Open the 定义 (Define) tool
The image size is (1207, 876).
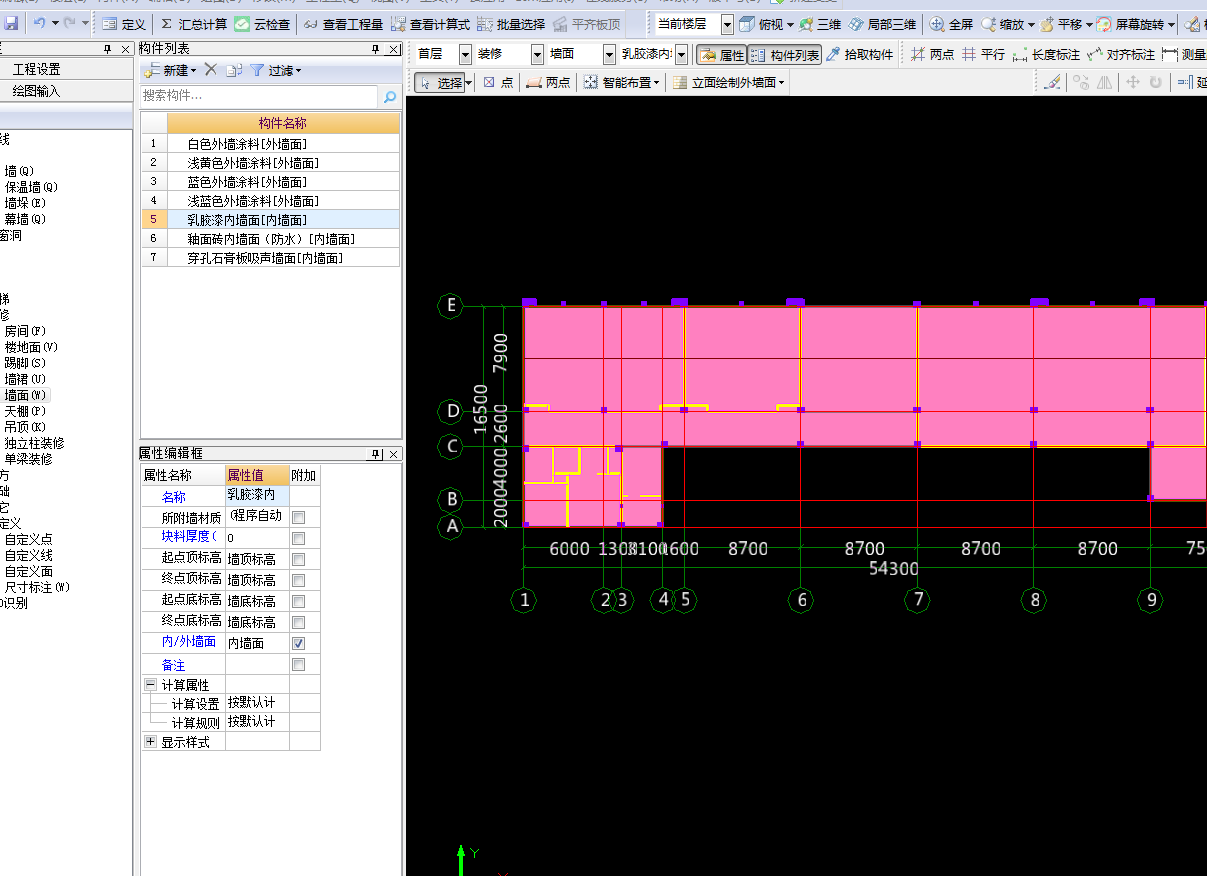(125, 24)
